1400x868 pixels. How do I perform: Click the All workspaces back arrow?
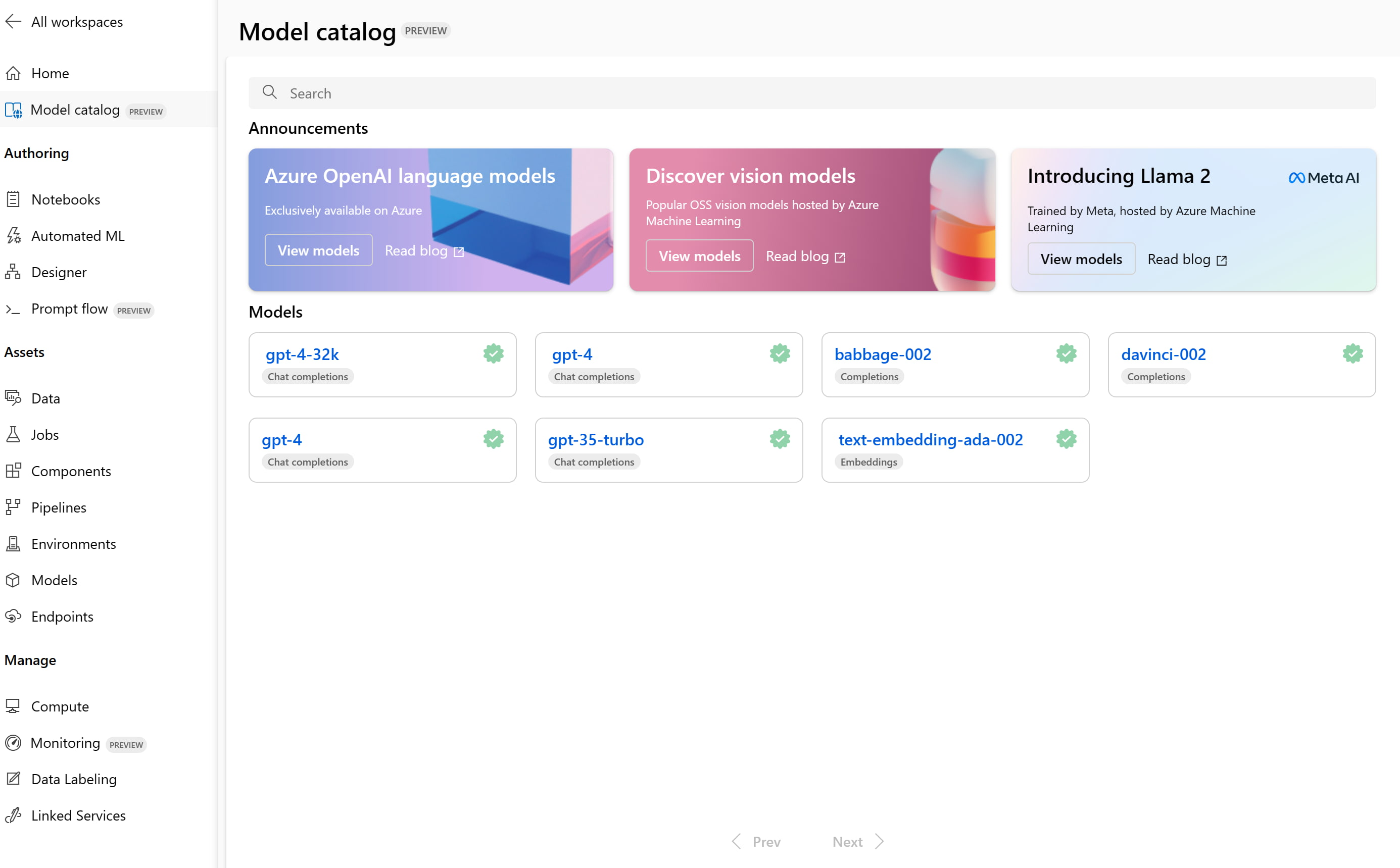tap(14, 20)
